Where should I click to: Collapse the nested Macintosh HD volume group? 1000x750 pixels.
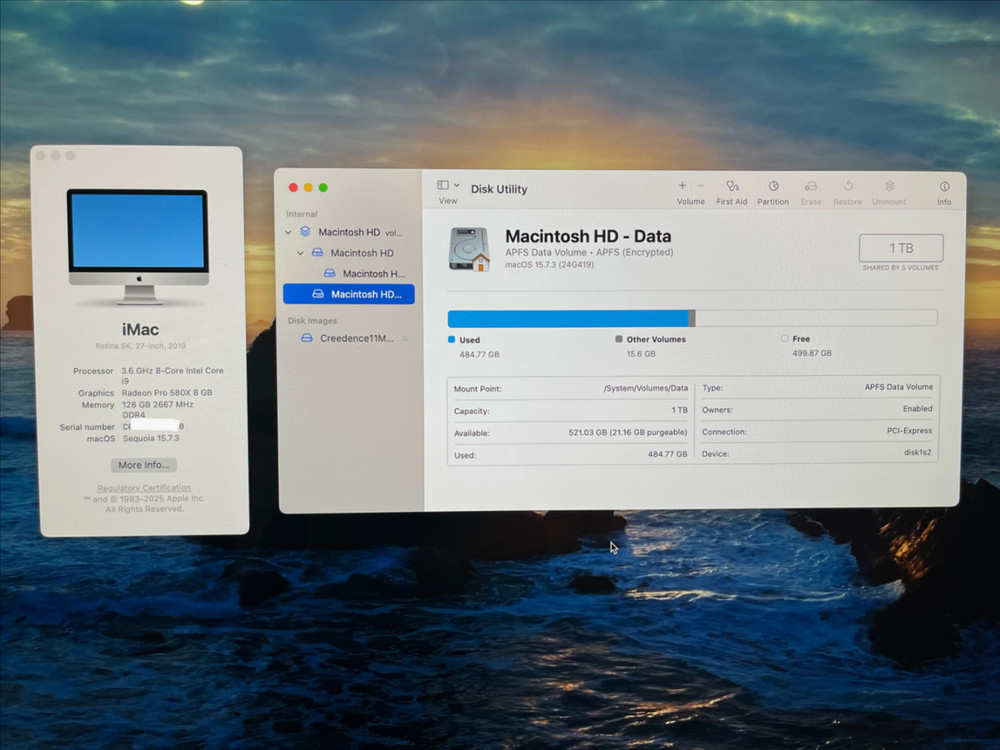[x=300, y=253]
